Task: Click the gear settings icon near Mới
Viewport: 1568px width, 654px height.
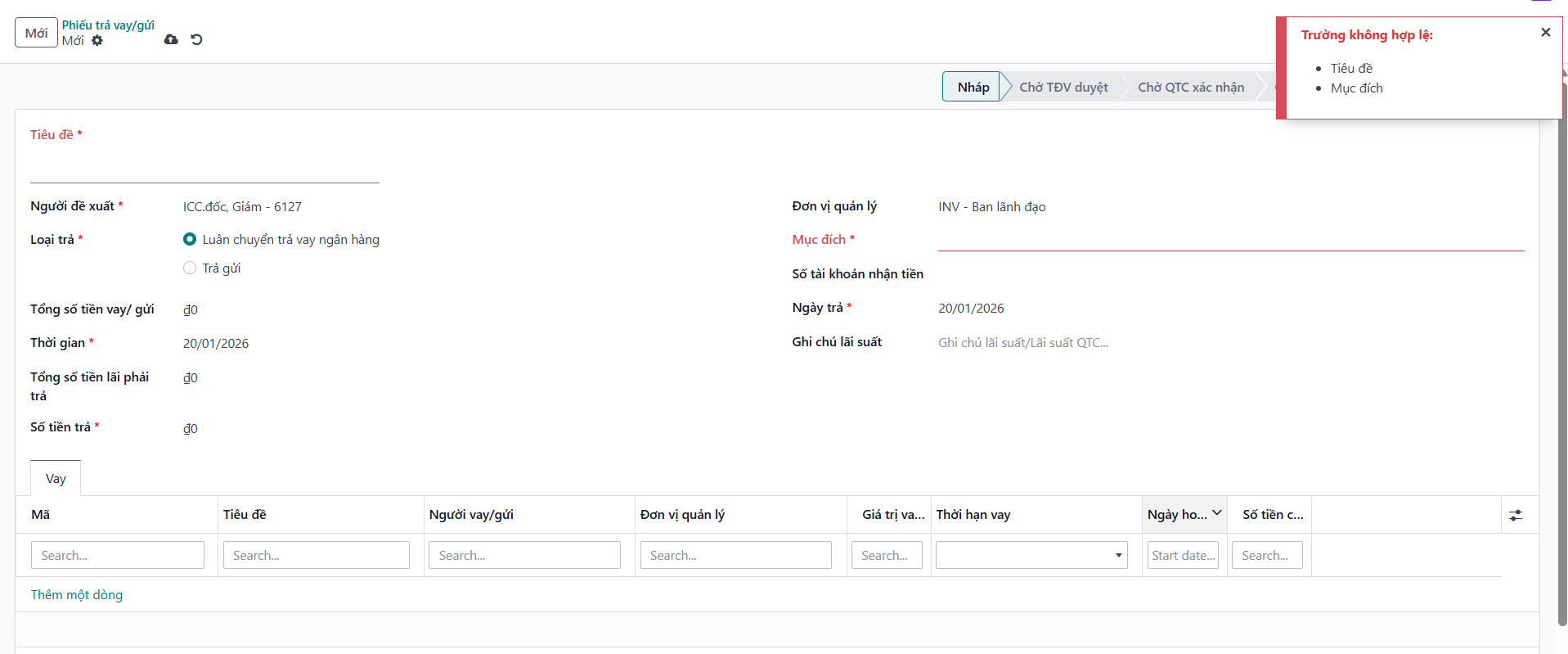Action: [x=97, y=40]
